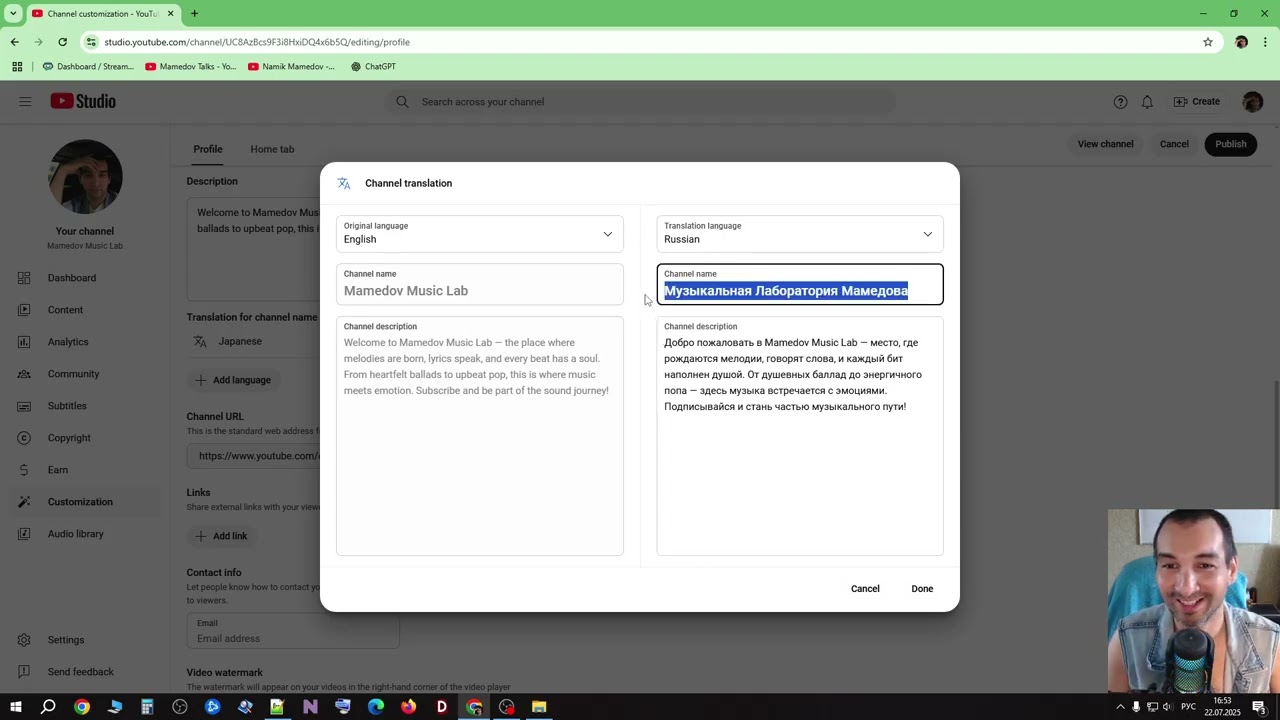Select Customization in the sidebar
Image resolution: width=1280 pixels, height=720 pixels.
click(x=80, y=502)
